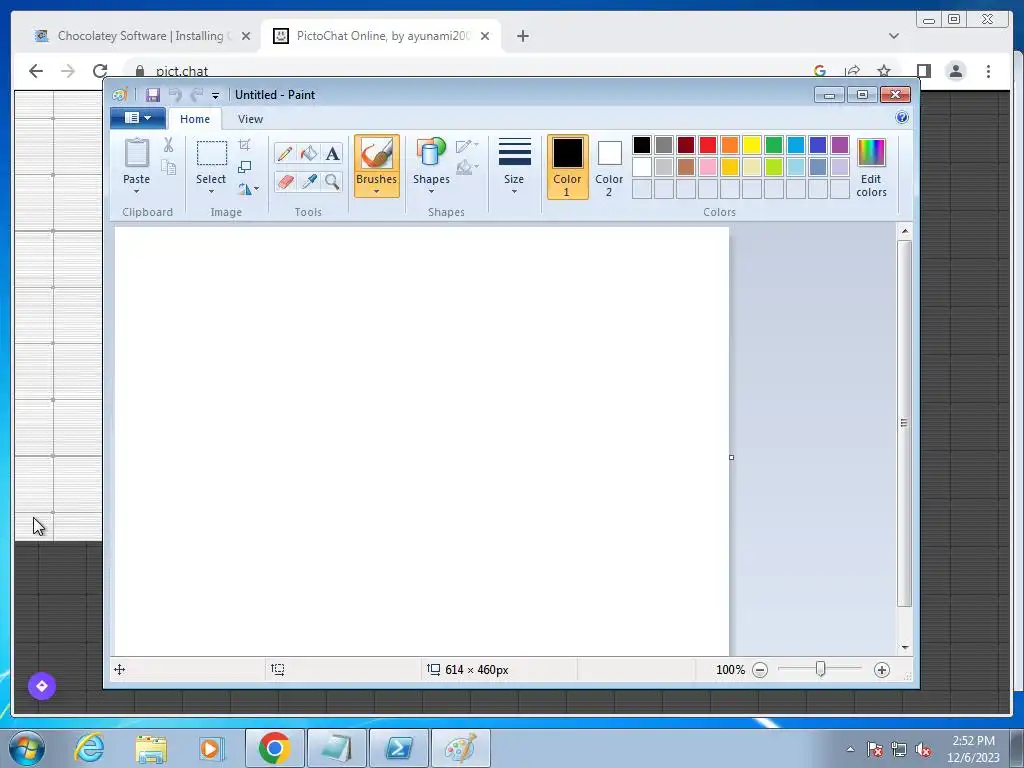Click the Paste clipboard icon
This screenshot has height=768, width=1024.
click(136, 154)
